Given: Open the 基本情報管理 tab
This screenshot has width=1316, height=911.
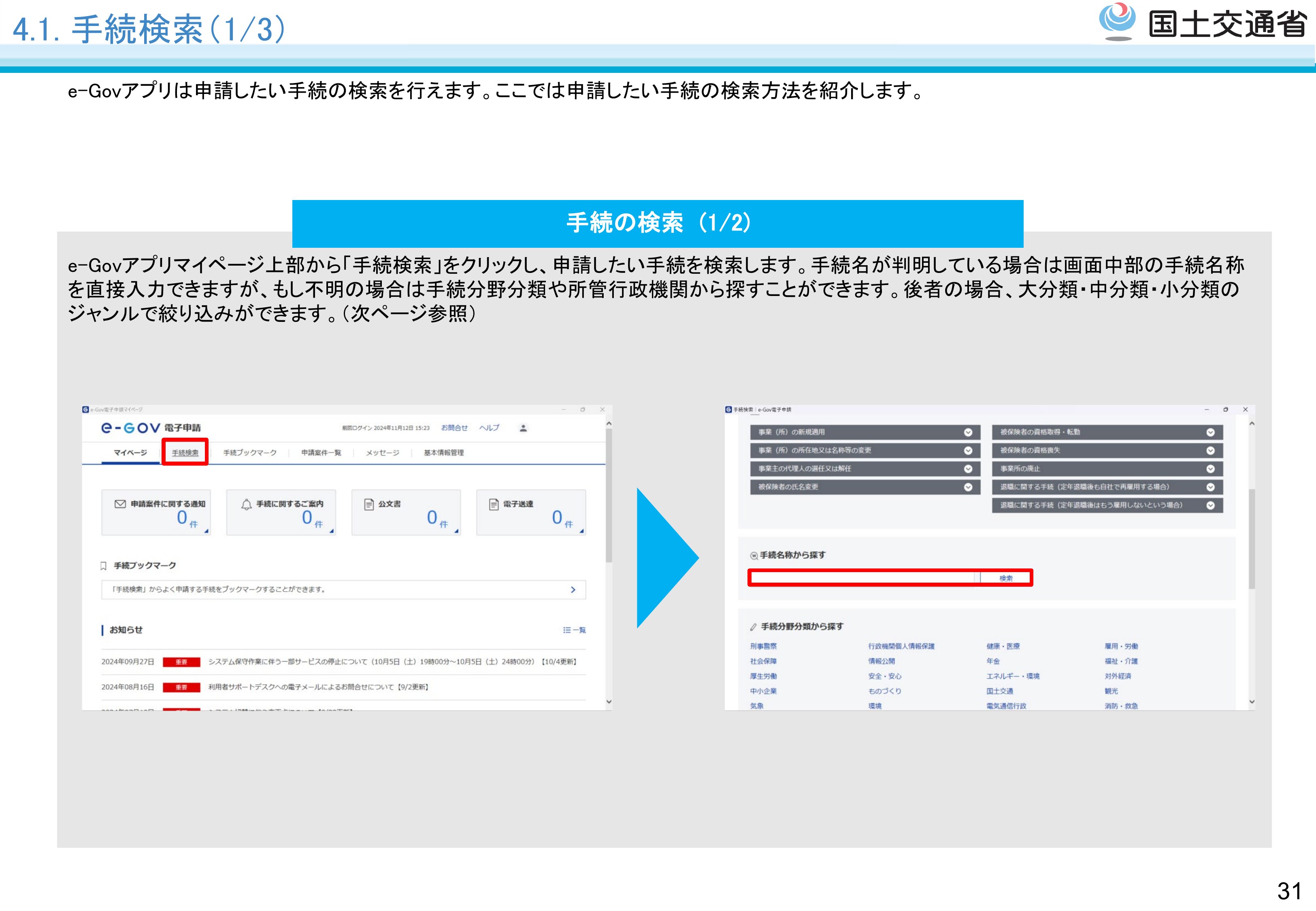Looking at the screenshot, I should tap(443, 453).
